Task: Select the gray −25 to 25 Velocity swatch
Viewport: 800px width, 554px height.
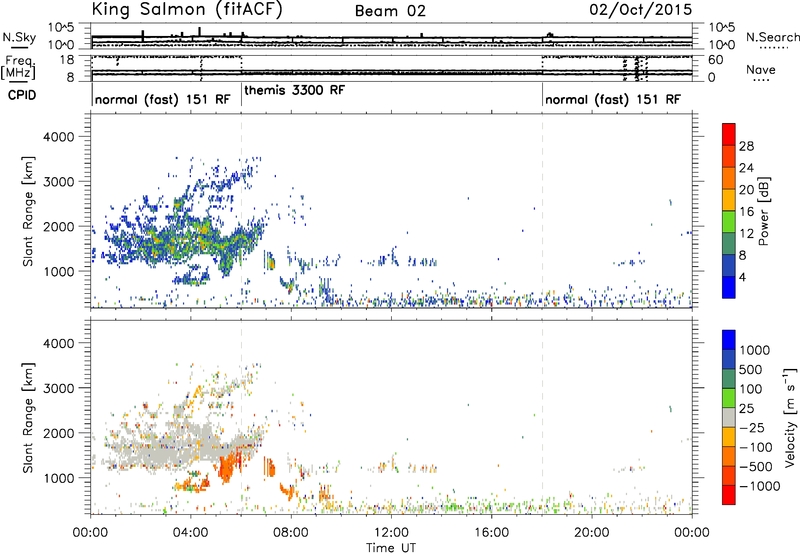Action: tap(729, 417)
